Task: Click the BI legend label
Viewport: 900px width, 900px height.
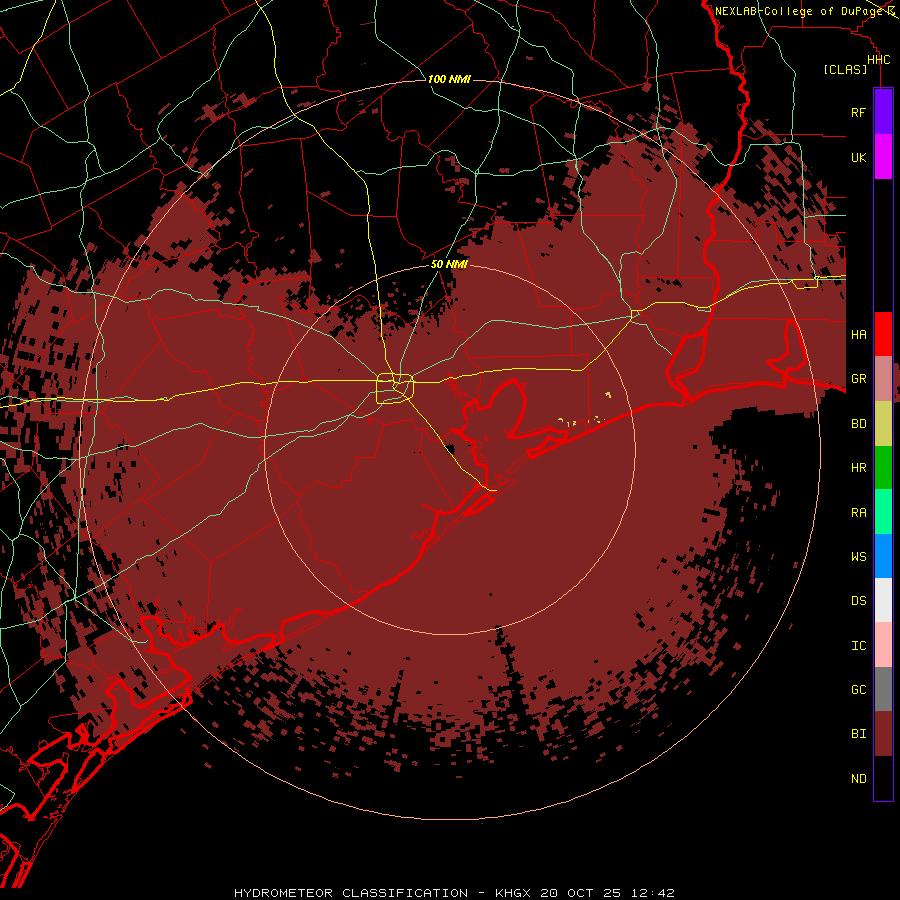Action: pos(858,734)
